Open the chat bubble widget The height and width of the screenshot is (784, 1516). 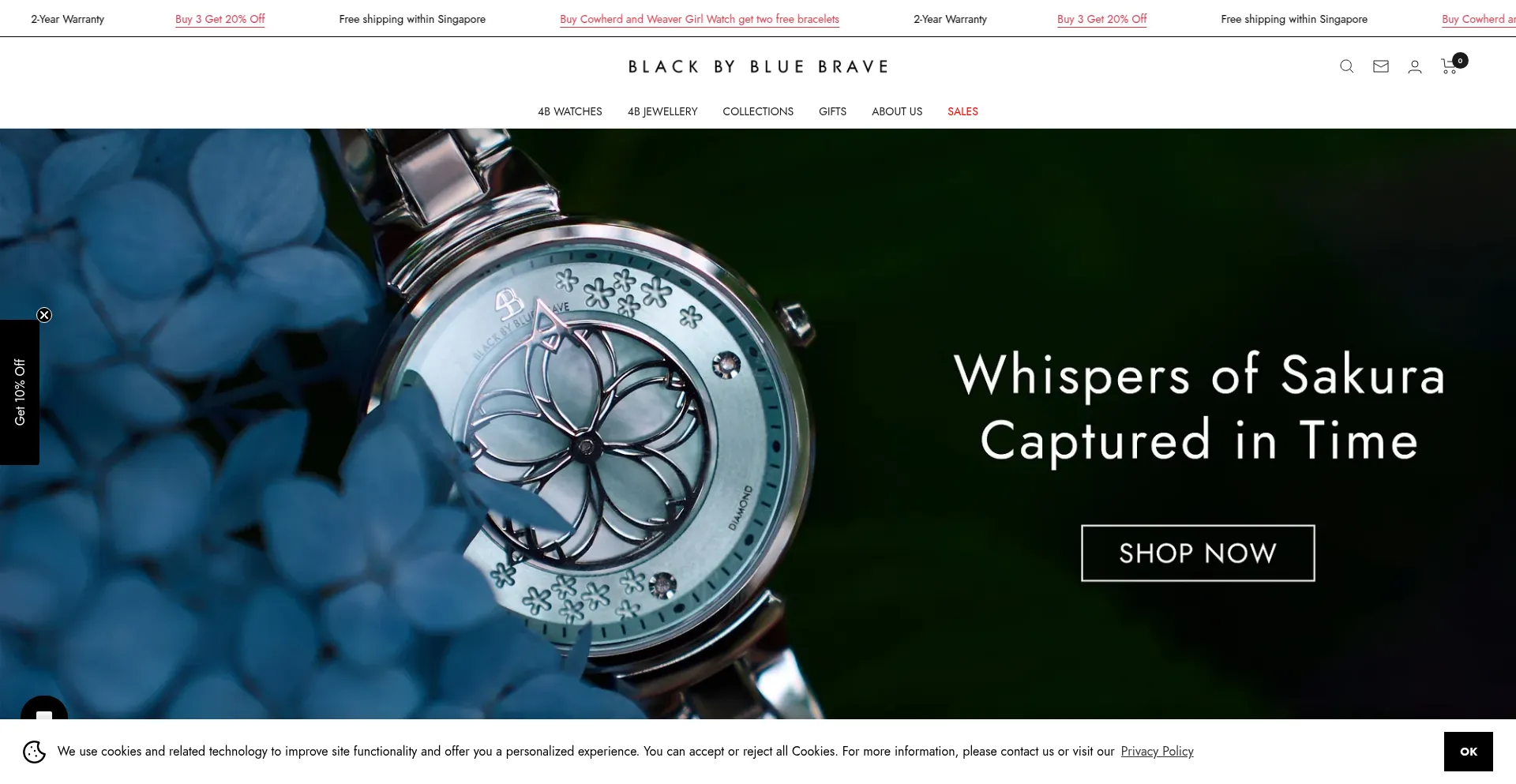pos(44,709)
